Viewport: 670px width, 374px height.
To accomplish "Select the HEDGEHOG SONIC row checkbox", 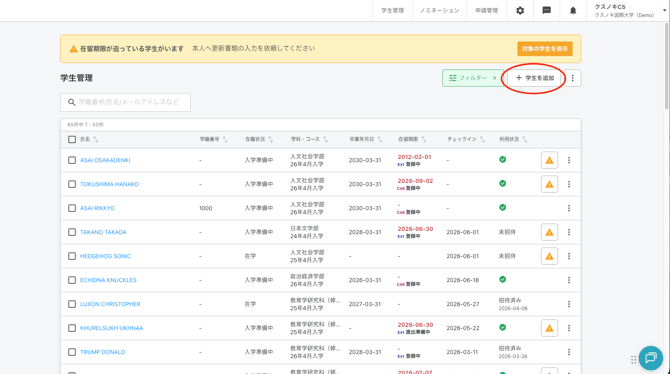I will 72,256.
